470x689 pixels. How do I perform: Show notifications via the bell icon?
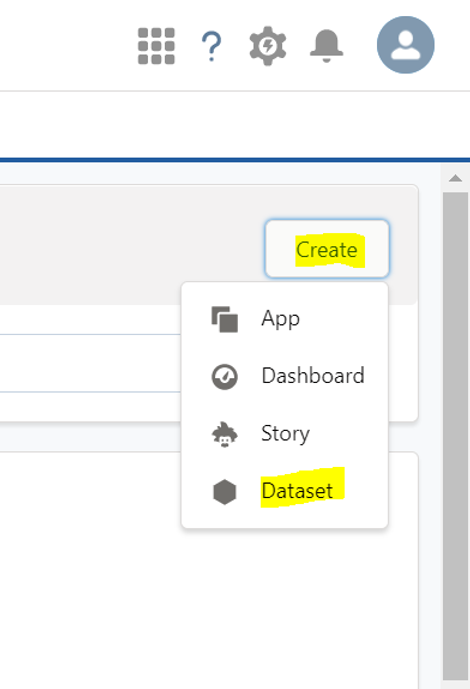[326, 46]
